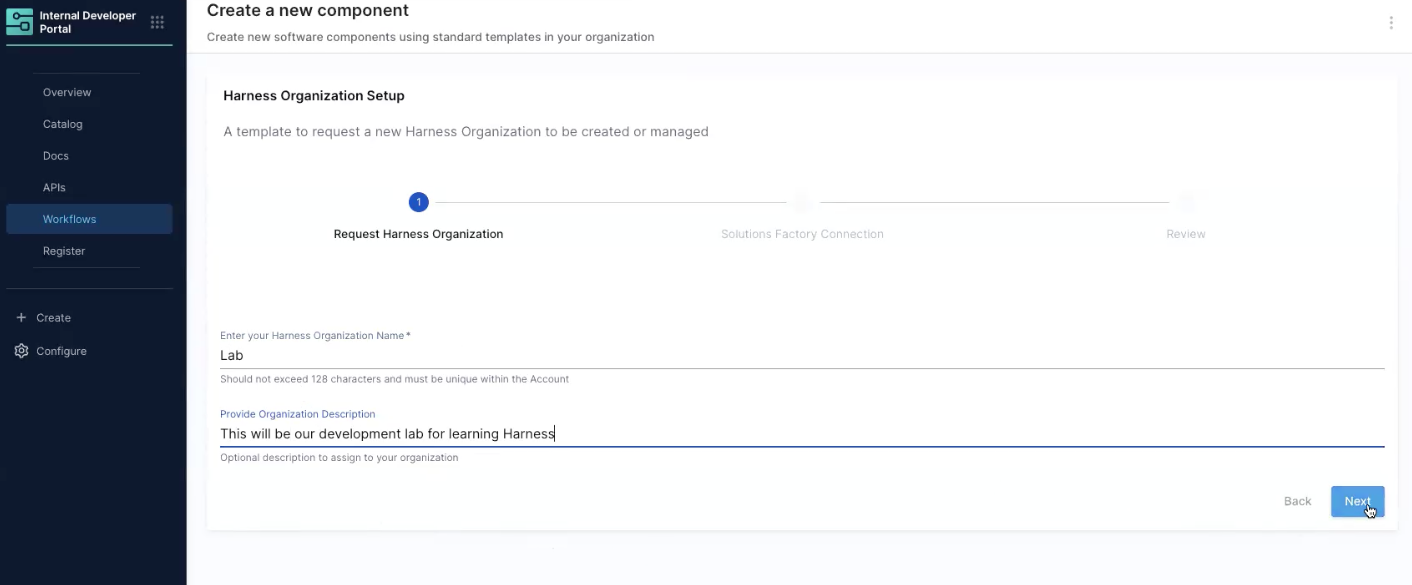Image resolution: width=1412 pixels, height=585 pixels.
Task: Click the Internal Developer Portal title
Action: pyautogui.click(x=88, y=22)
